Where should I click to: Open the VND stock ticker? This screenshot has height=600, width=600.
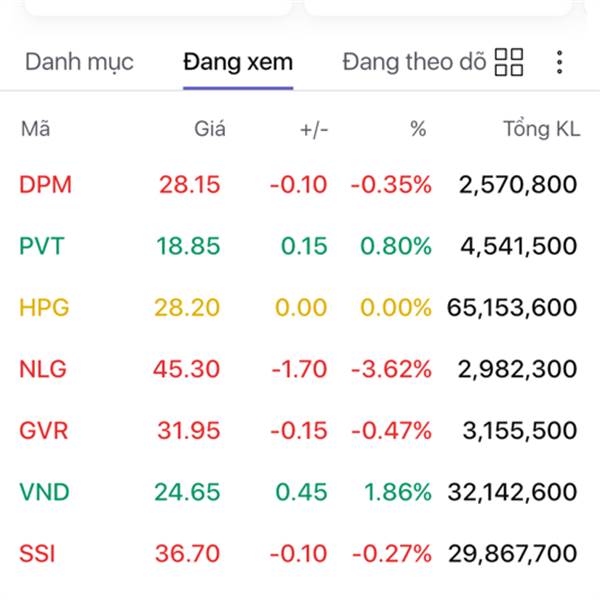point(44,492)
